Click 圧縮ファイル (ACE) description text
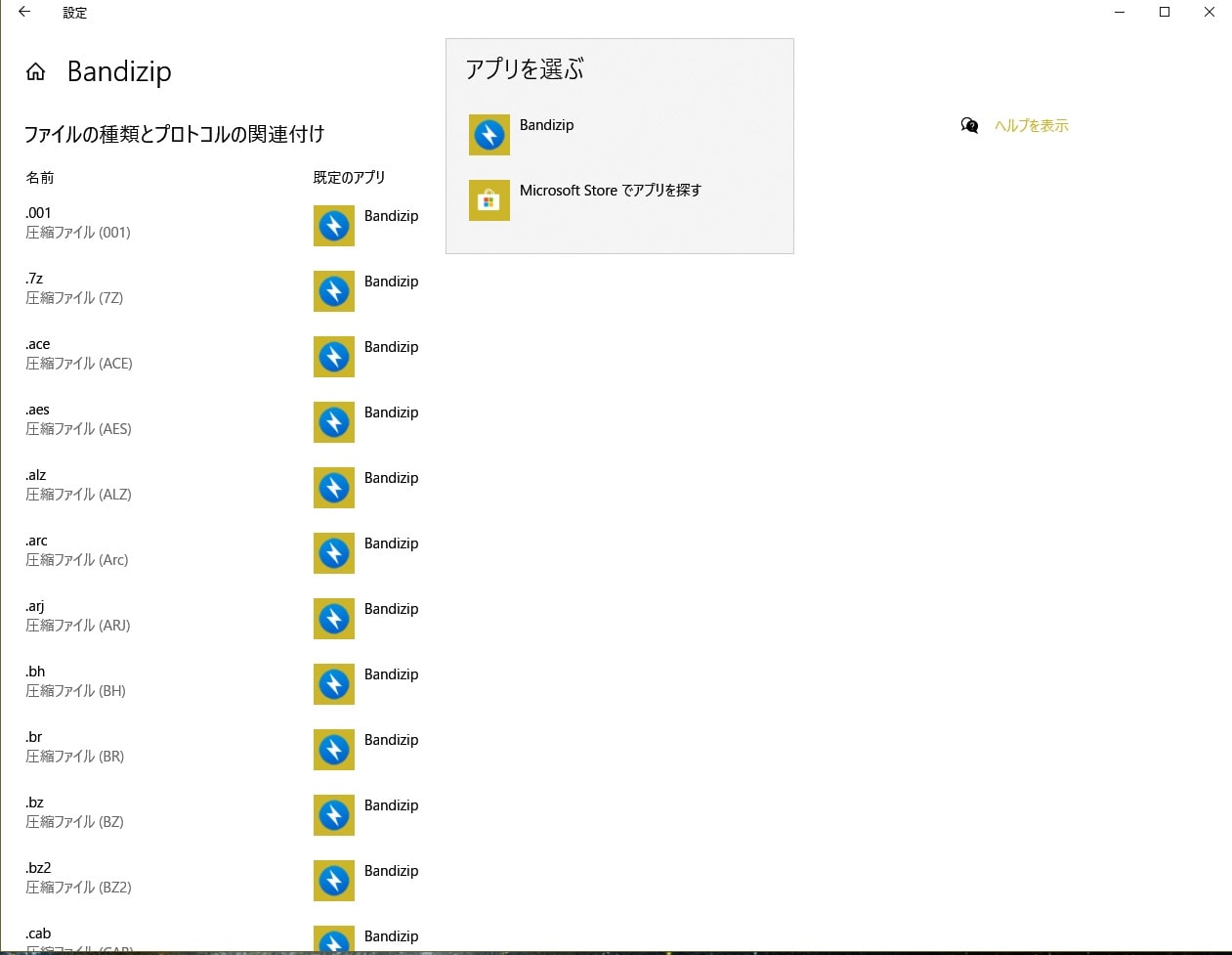The height and width of the screenshot is (955, 1232). point(79,364)
